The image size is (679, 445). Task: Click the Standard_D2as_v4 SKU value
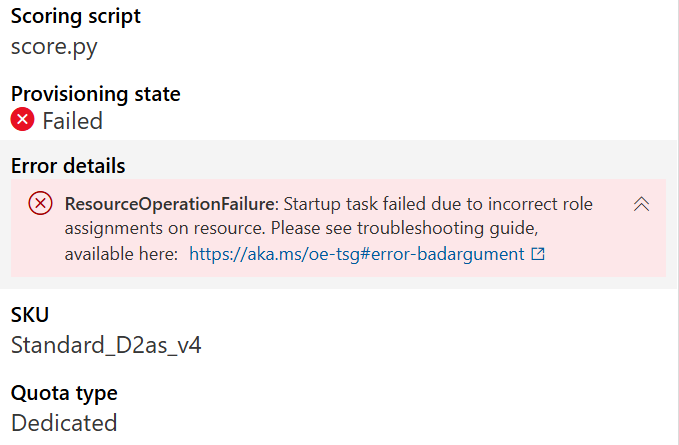pyautogui.click(x=107, y=345)
